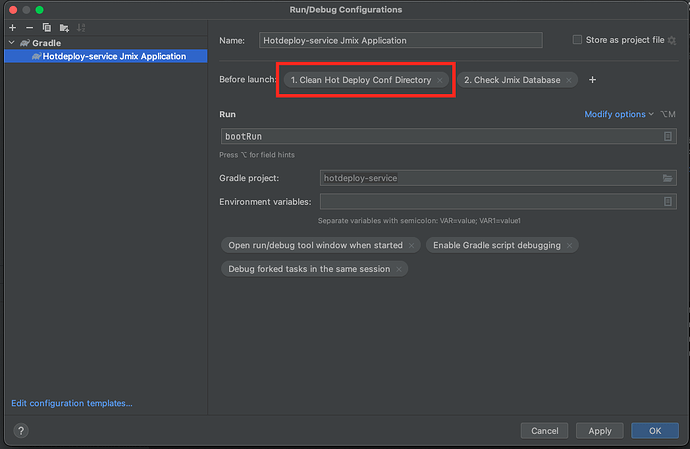Copy the selected configuration
The width and height of the screenshot is (690, 449).
[47, 28]
